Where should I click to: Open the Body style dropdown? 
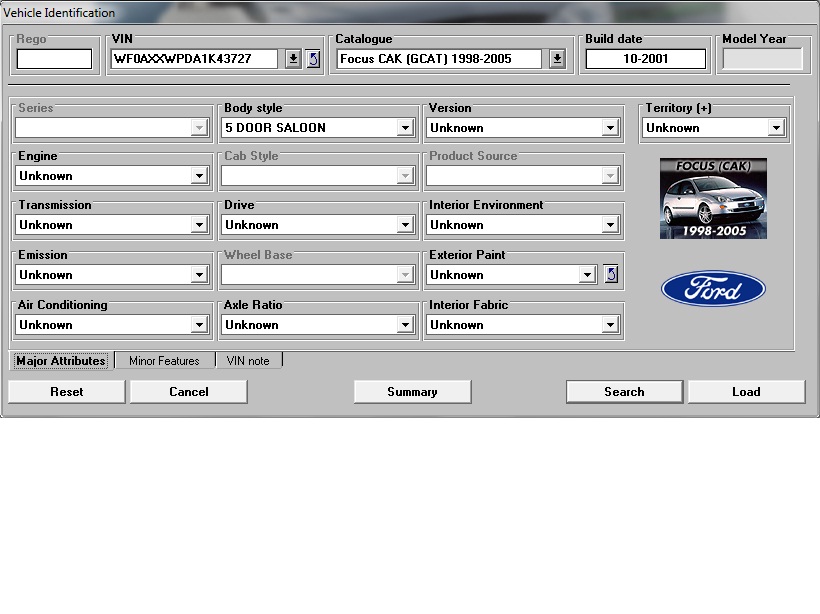coord(405,128)
